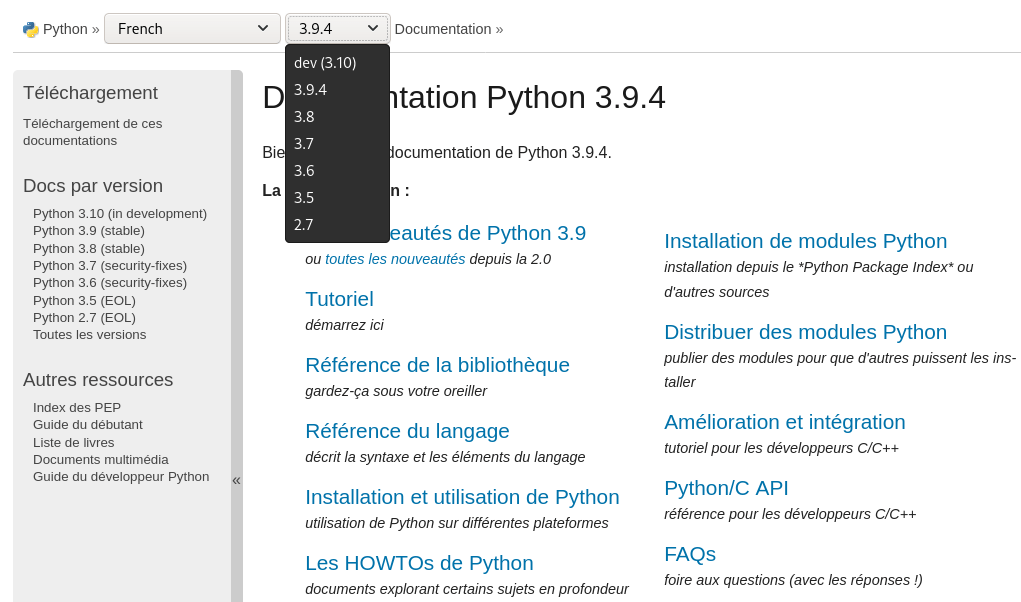Click the Python logo icon
Screen dimensions: 1021x602
(x=31, y=29)
